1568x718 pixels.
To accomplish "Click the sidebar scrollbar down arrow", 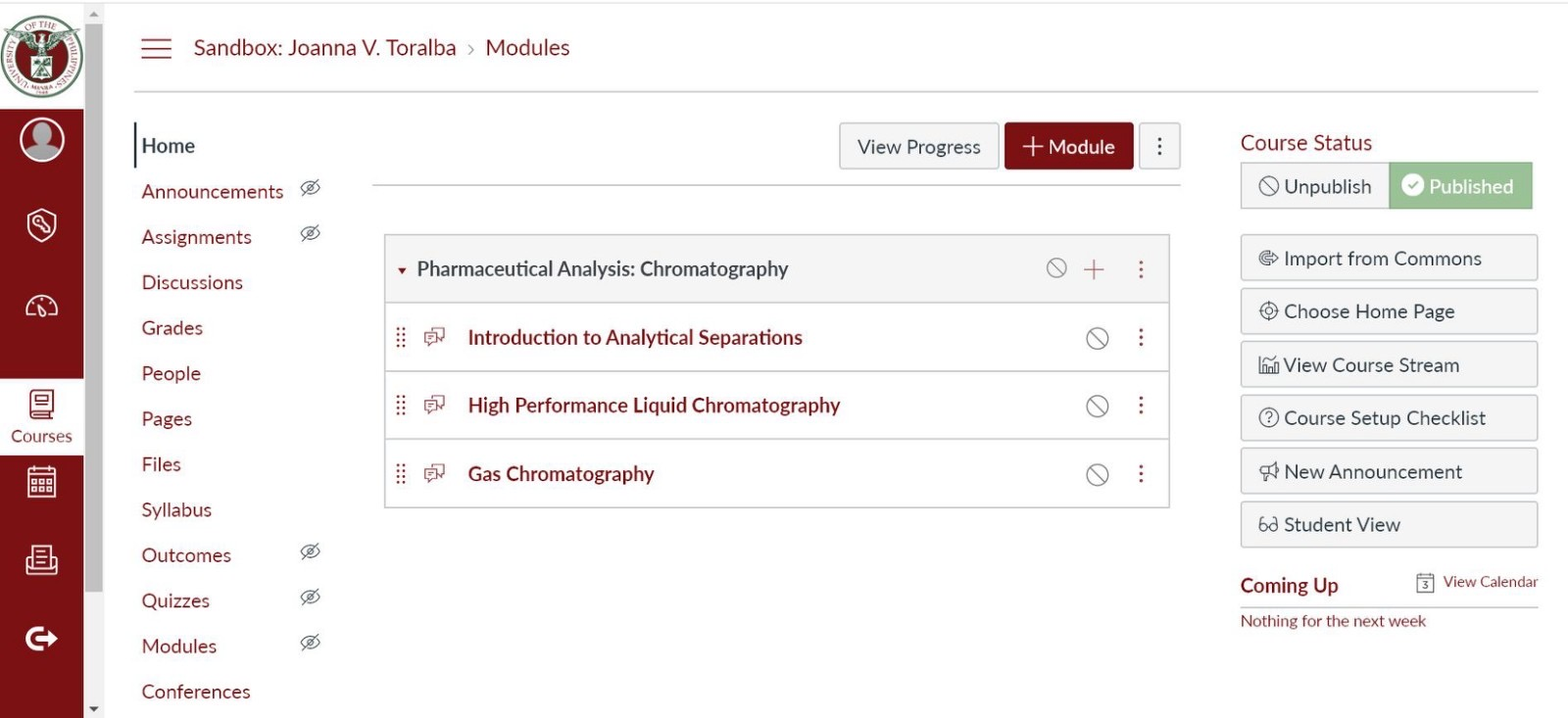I will point(94,708).
